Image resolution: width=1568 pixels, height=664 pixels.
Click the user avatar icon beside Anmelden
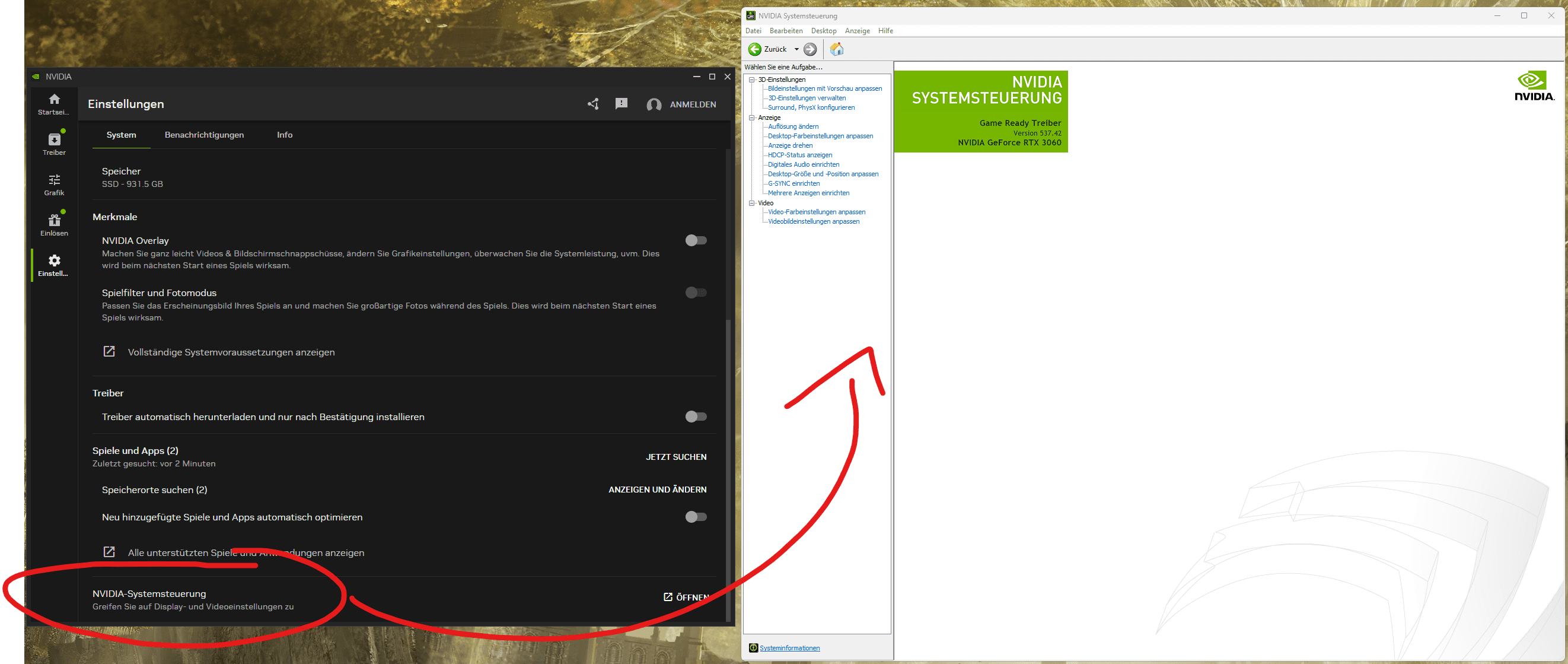654,105
